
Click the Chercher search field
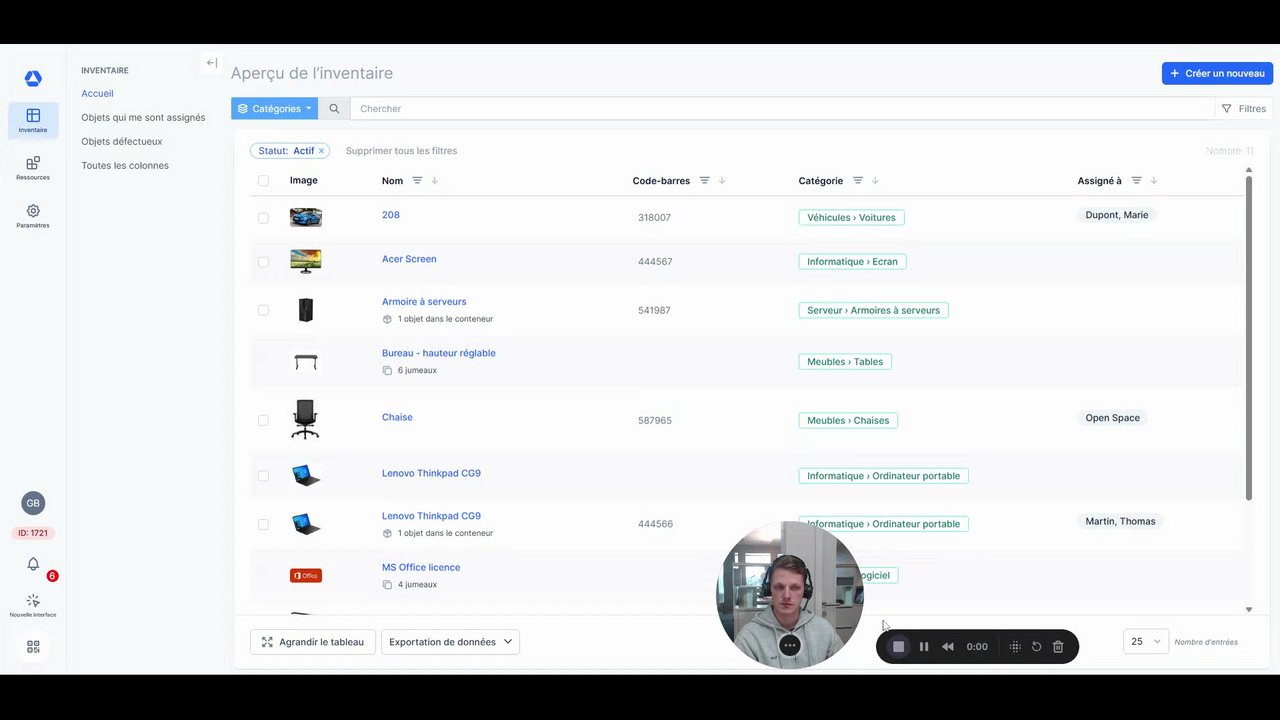(x=782, y=109)
